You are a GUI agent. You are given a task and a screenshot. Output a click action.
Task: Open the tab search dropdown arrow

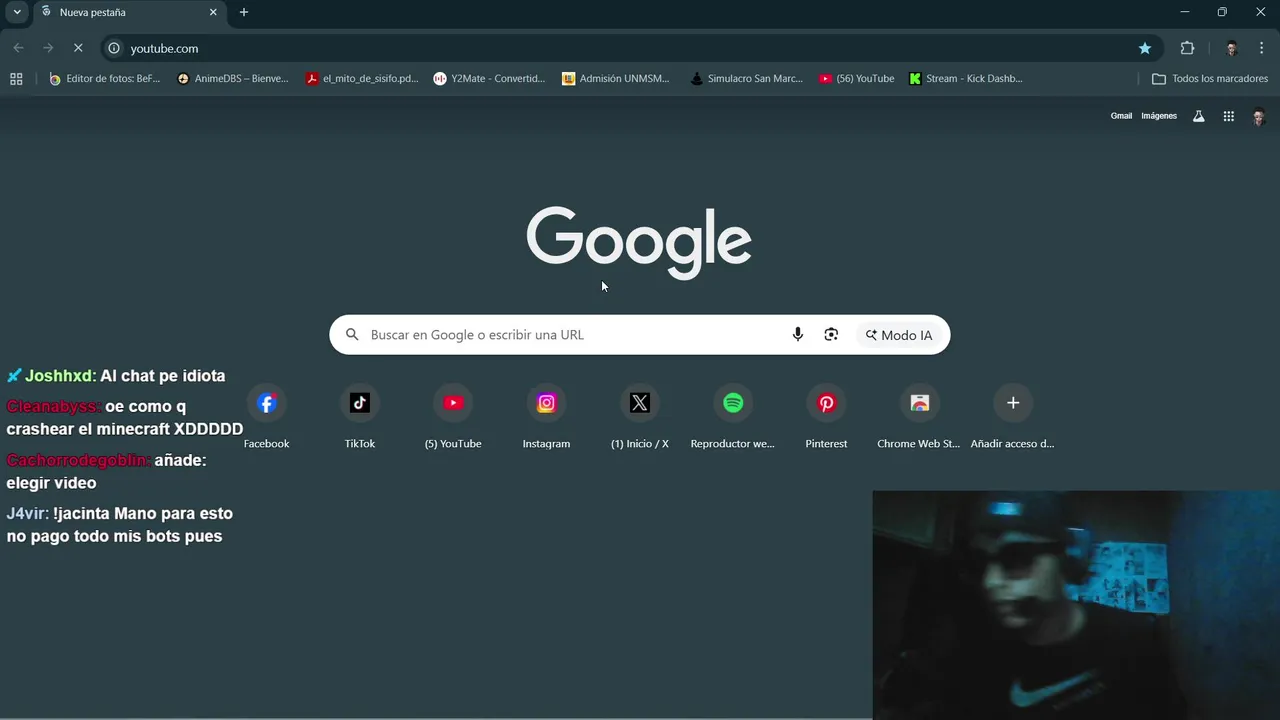[x=17, y=12]
